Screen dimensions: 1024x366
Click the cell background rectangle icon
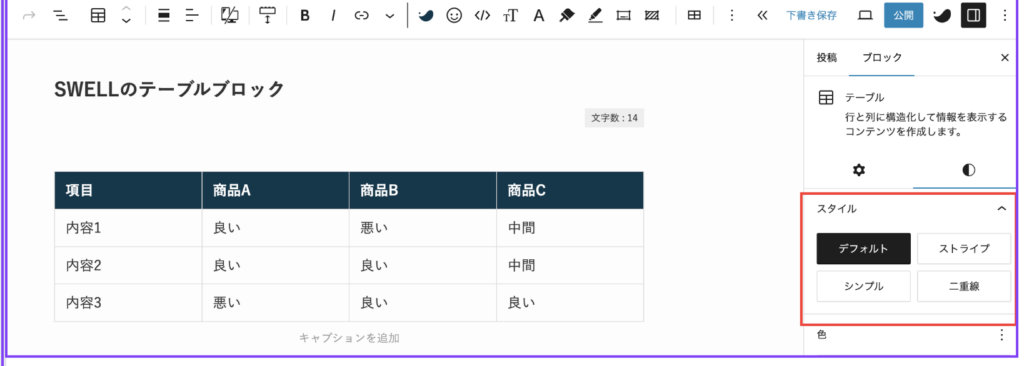623,16
